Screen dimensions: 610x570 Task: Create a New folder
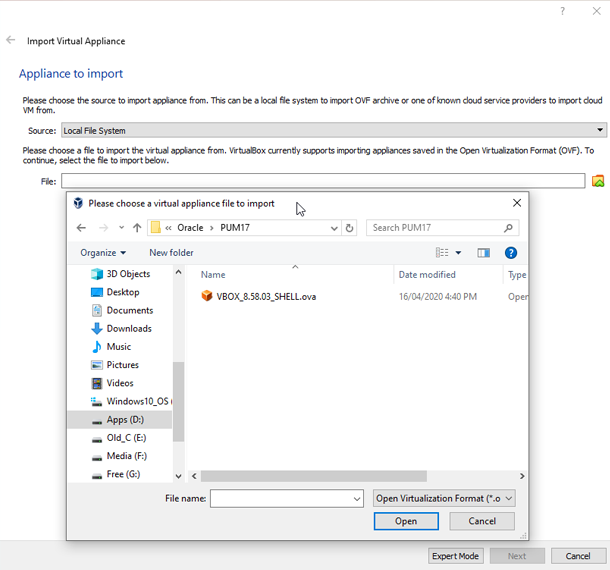171,253
